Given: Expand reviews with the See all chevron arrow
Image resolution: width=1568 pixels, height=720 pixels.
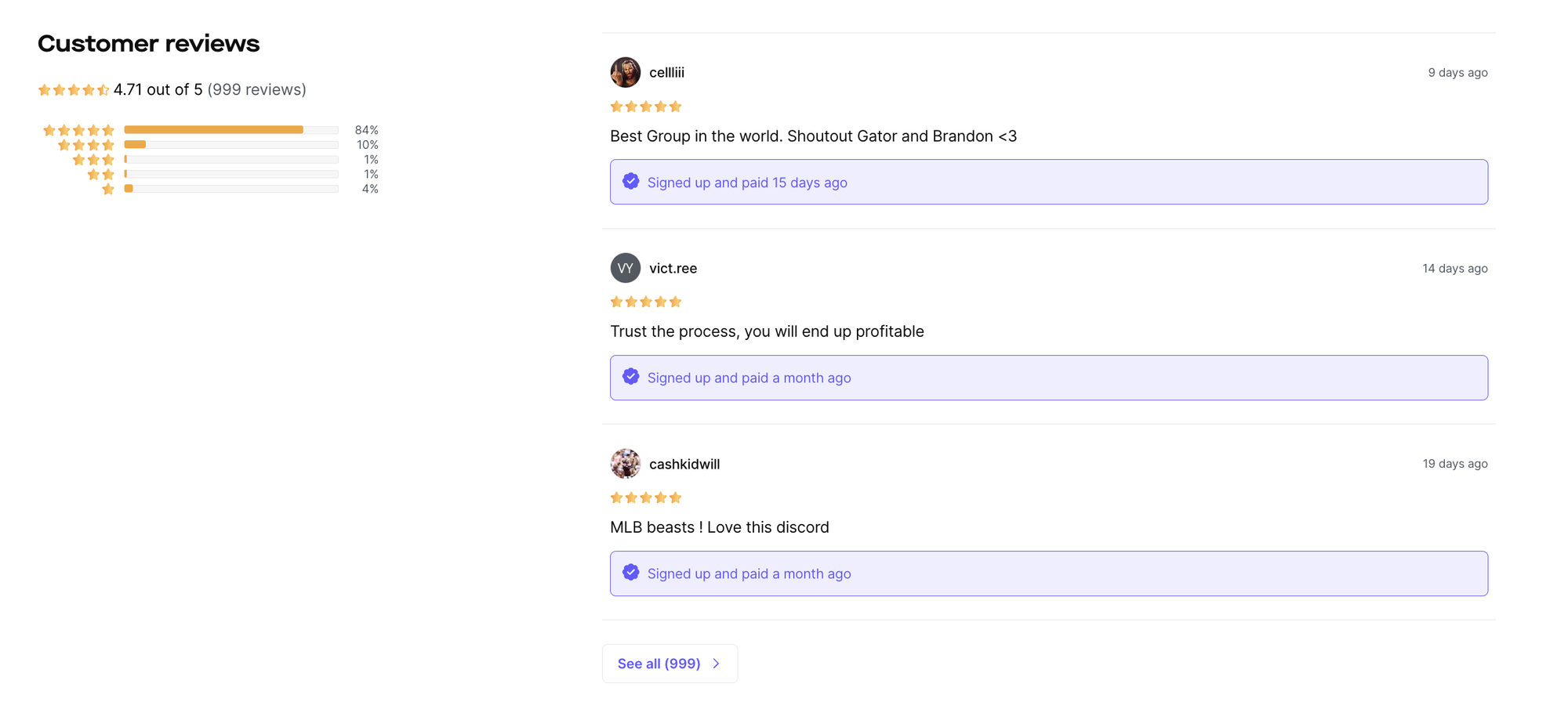Looking at the screenshot, I should pos(715,663).
